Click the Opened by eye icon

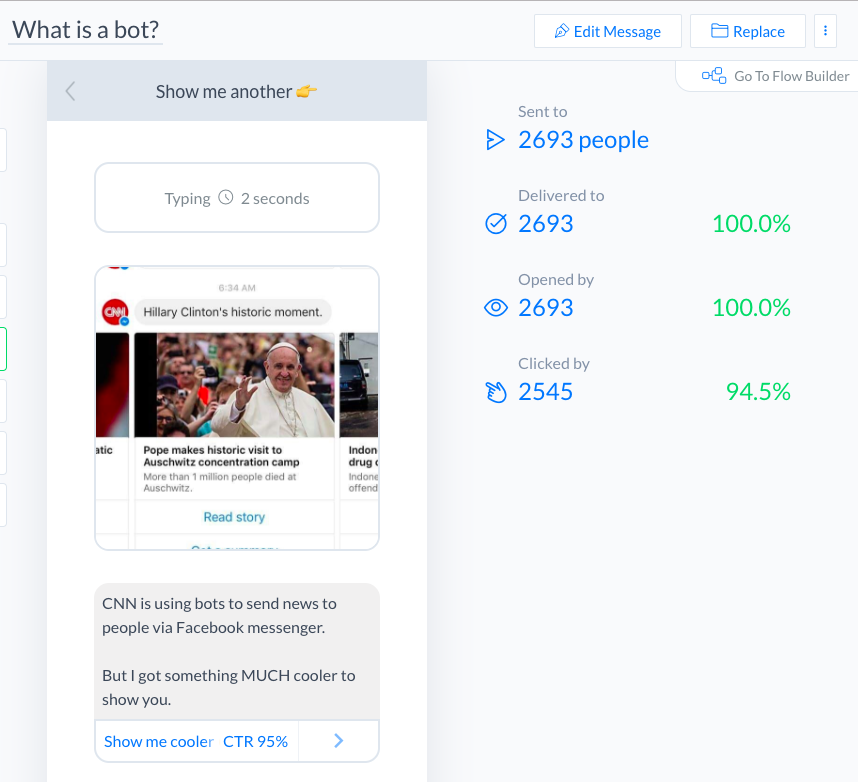coord(495,308)
